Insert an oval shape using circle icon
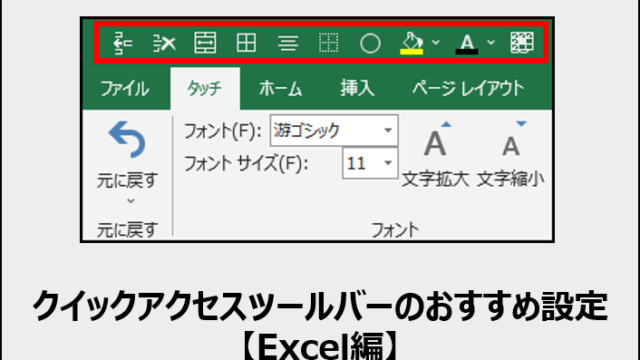The image size is (640, 360). tap(370, 43)
